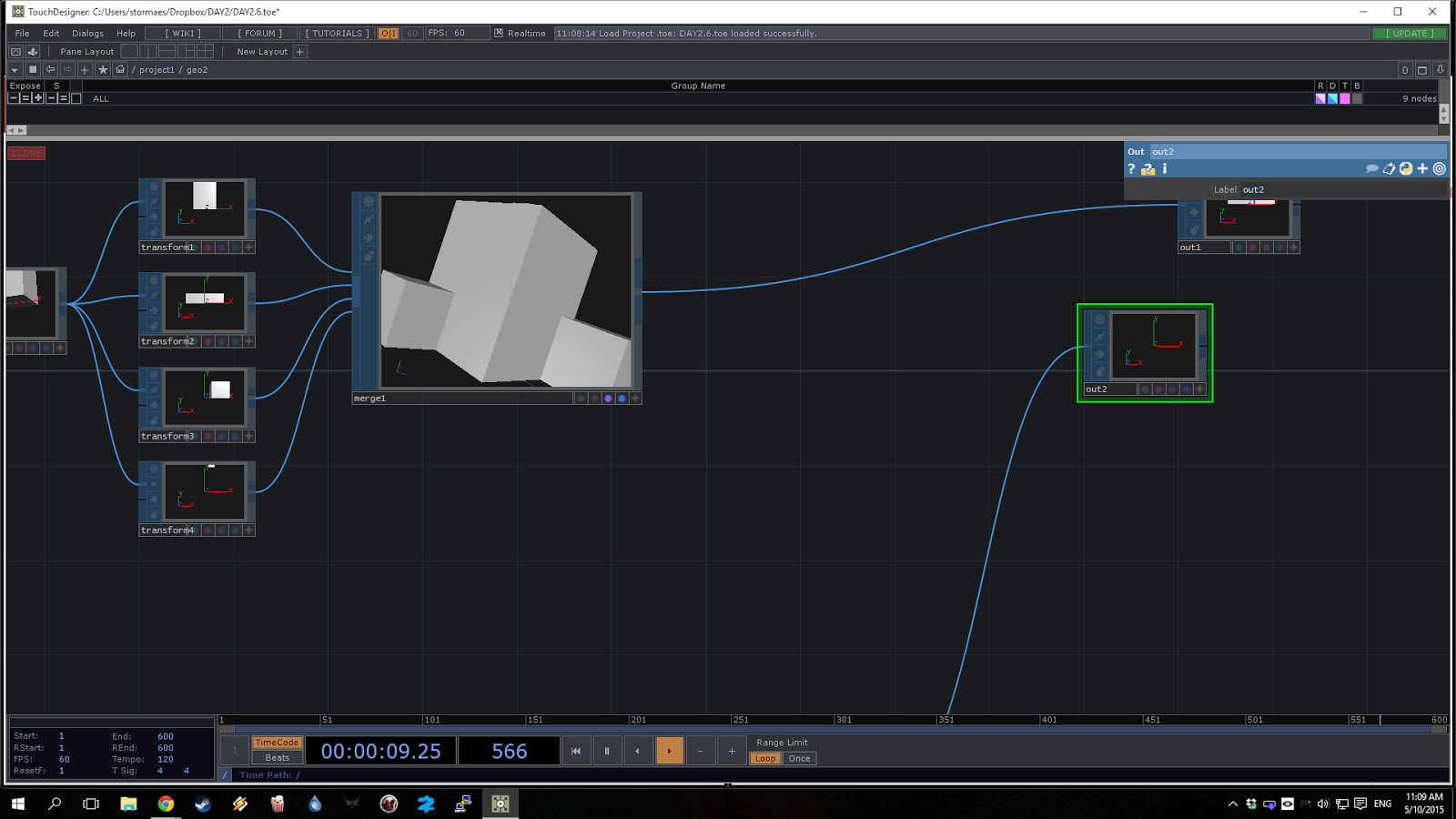Click the [TUTORIALS] button in the top bar

click(x=336, y=32)
